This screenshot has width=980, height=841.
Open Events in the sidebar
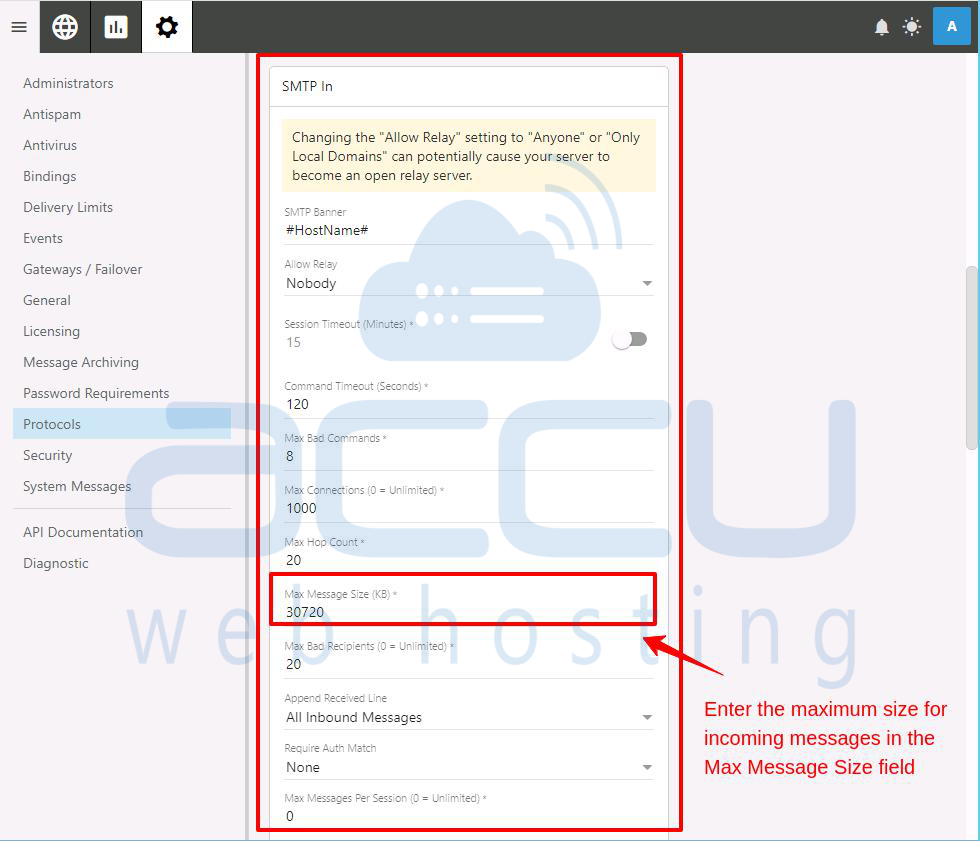42,238
